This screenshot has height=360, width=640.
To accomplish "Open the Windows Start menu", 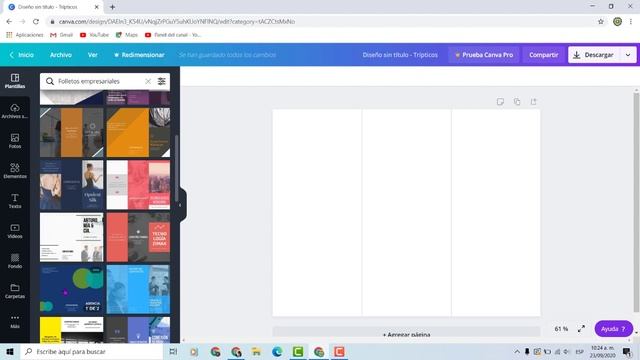I will (10, 351).
